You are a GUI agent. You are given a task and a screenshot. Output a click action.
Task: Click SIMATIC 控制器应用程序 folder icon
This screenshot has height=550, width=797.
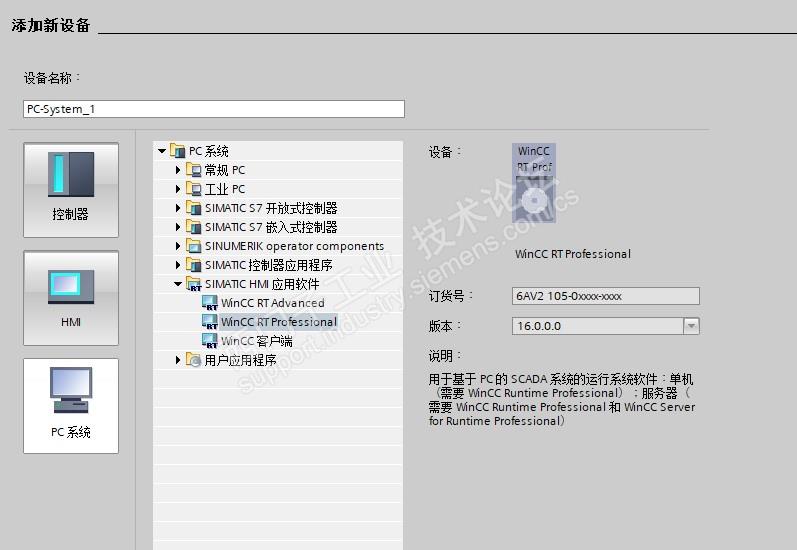click(x=194, y=264)
